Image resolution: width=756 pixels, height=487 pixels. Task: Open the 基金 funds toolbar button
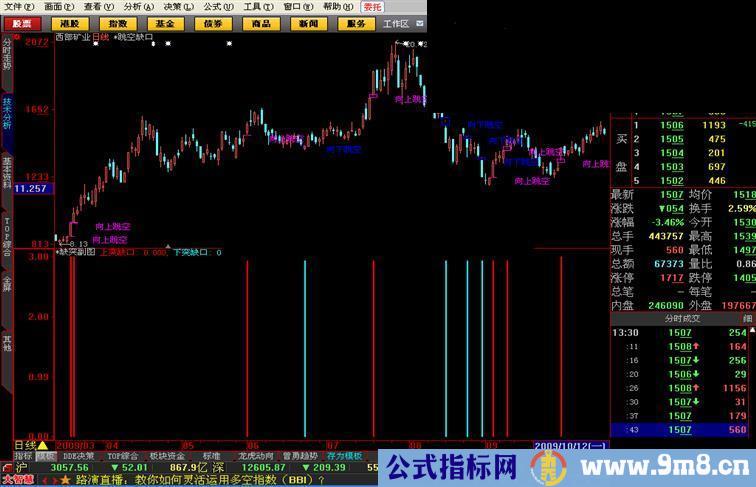pos(165,23)
